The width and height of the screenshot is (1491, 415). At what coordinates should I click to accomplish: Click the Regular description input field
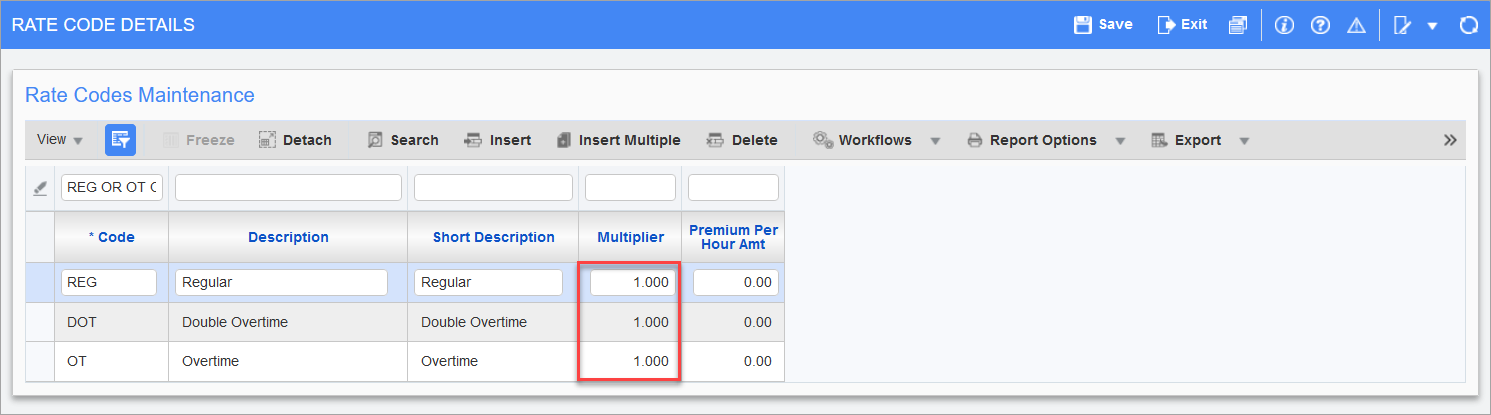tap(281, 283)
